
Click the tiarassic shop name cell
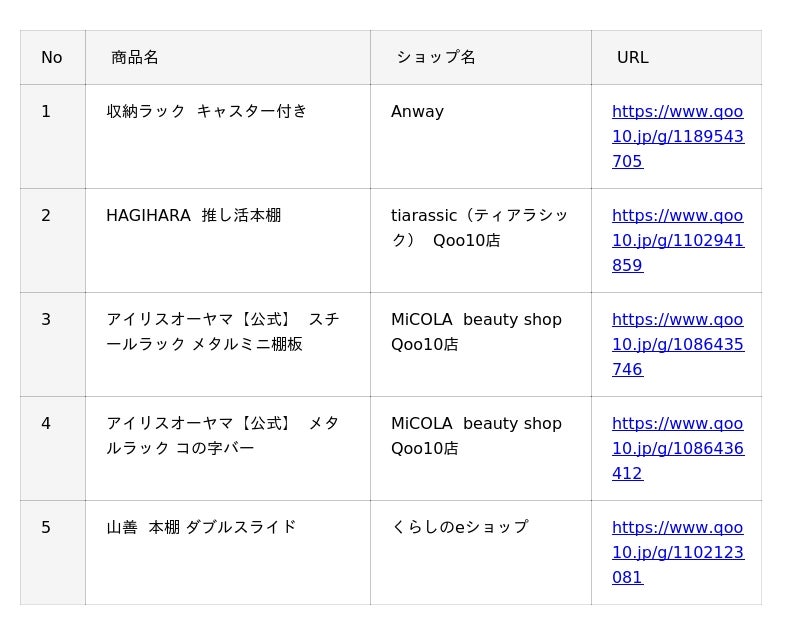tap(481, 241)
